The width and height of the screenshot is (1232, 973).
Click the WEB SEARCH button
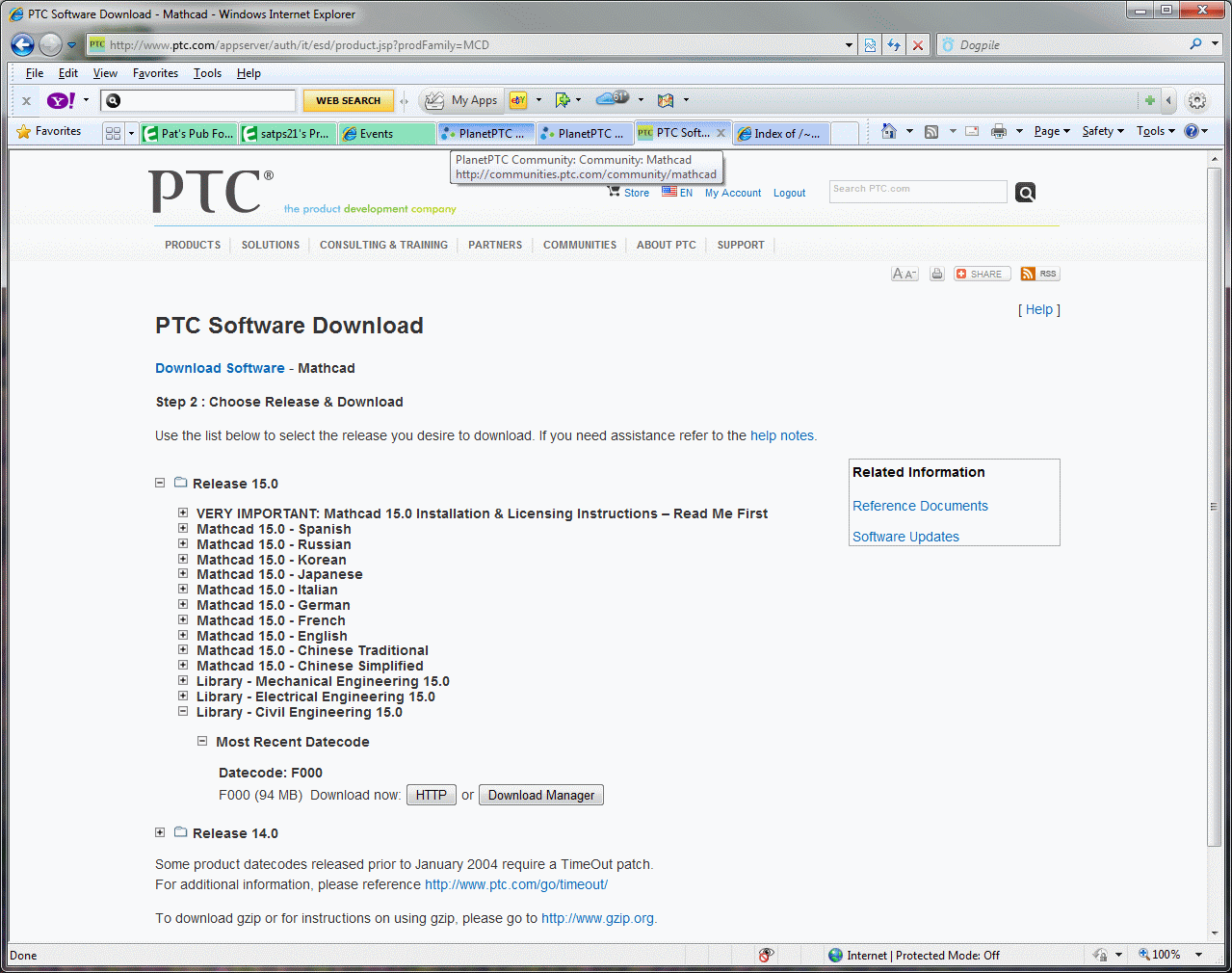[x=349, y=100]
